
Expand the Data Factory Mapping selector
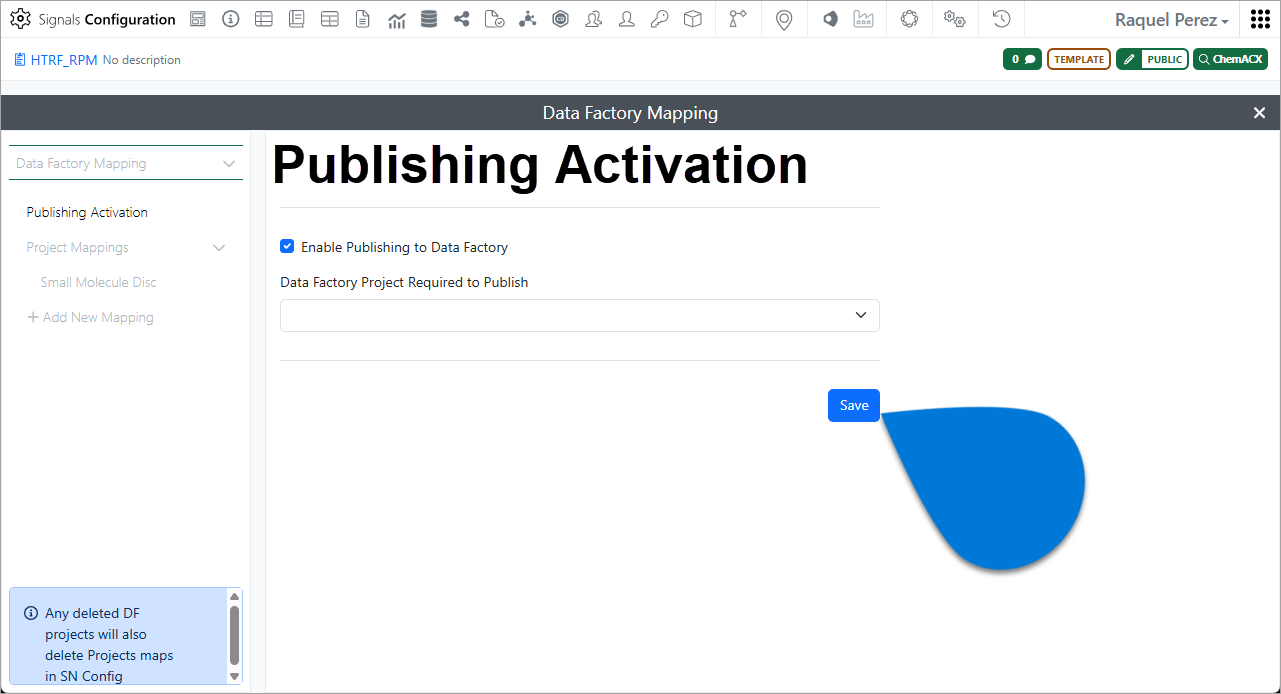126,163
